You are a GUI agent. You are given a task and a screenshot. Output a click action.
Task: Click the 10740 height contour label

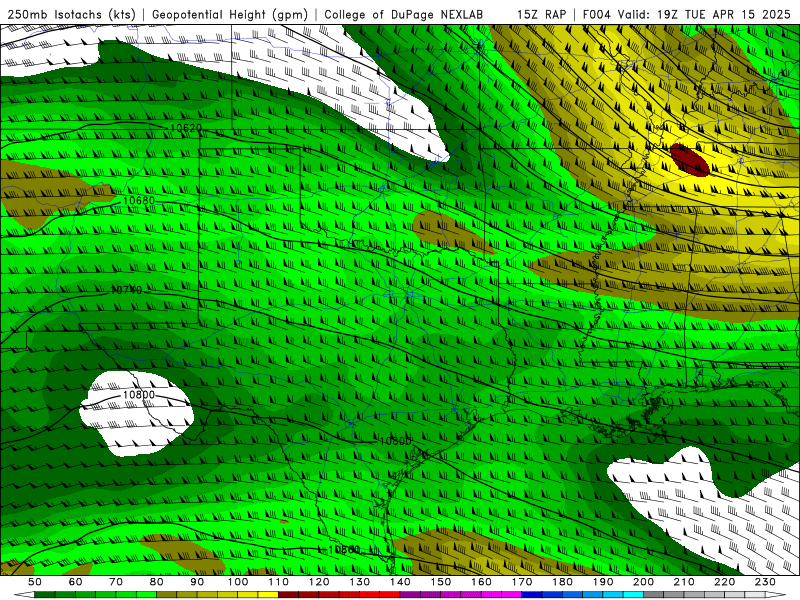[x=127, y=290]
